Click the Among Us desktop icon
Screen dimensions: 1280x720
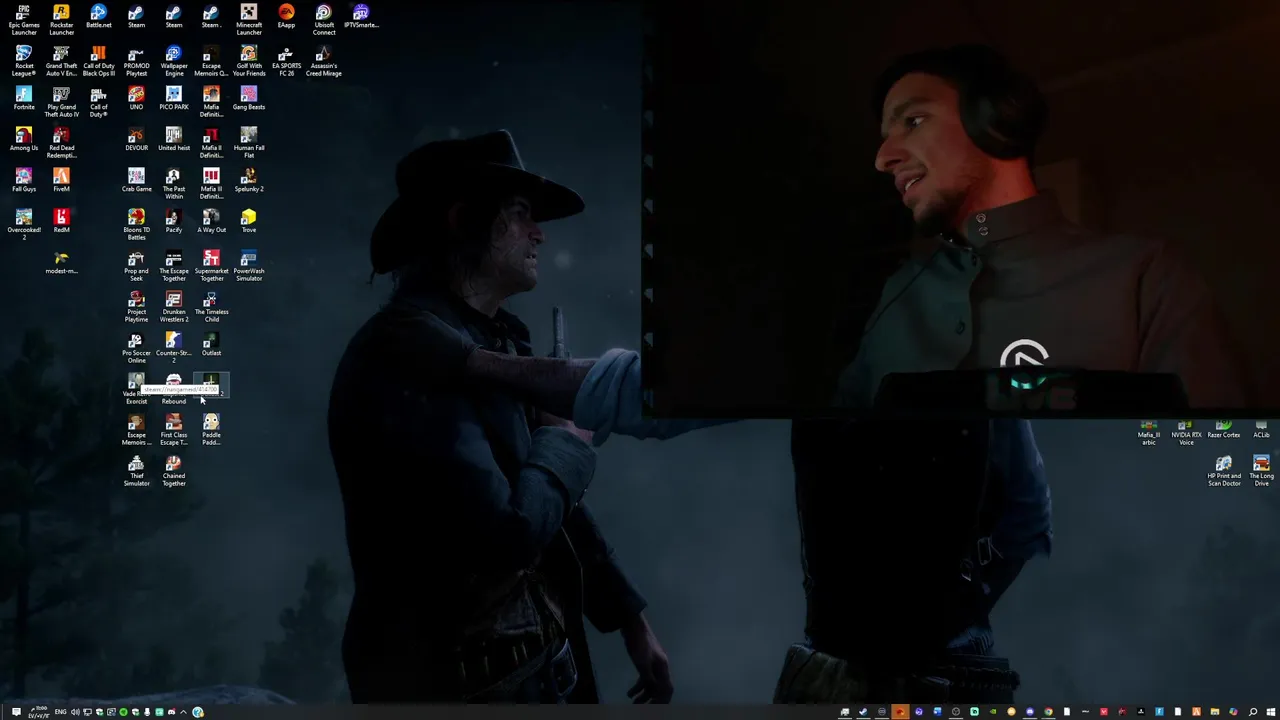(x=24, y=140)
